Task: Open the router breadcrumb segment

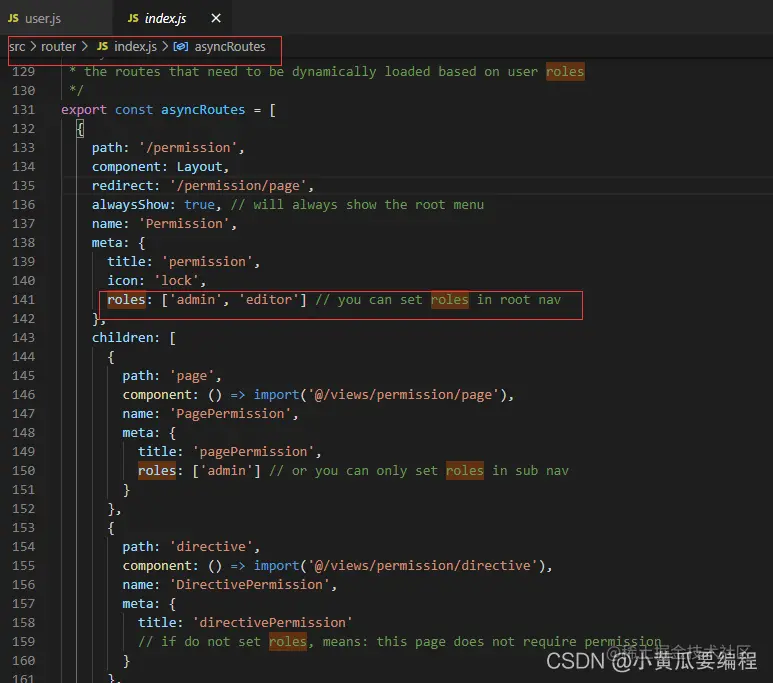Action: pyautogui.click(x=58, y=46)
